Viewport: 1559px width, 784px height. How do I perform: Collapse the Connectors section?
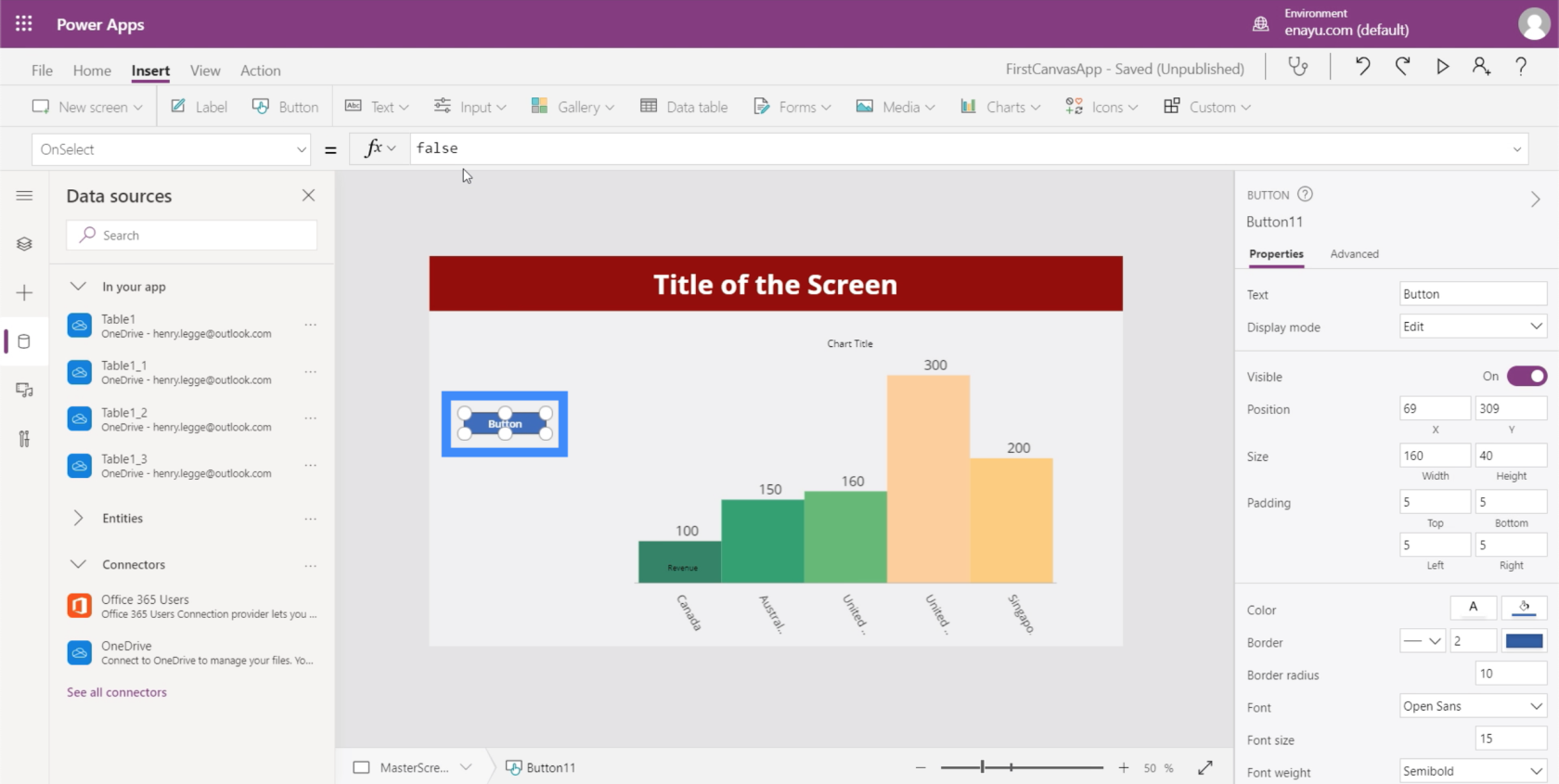(x=79, y=565)
